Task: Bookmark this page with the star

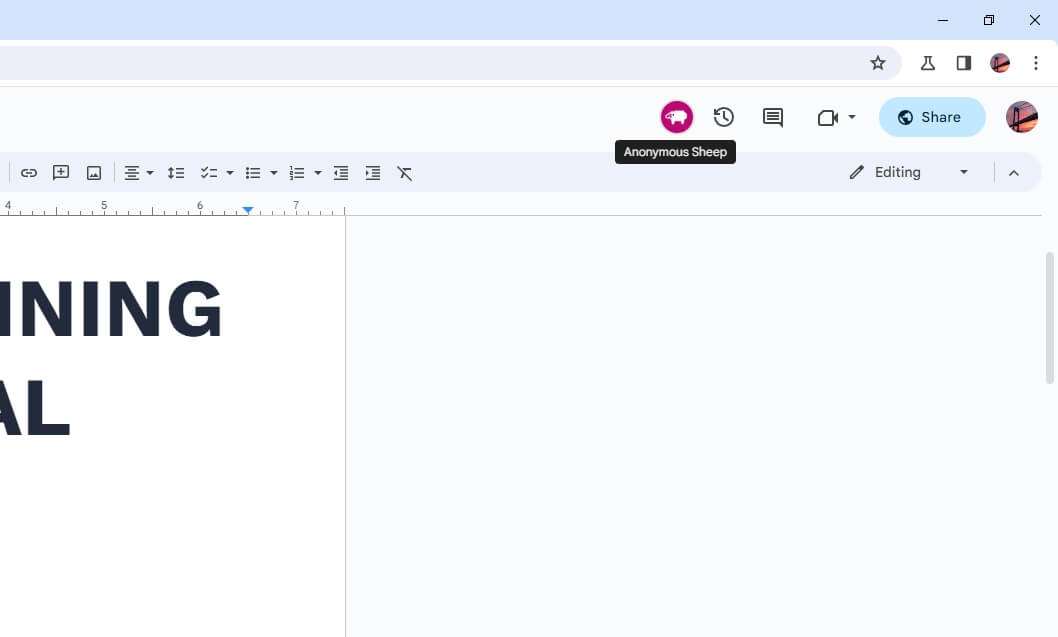Action: coord(877,62)
